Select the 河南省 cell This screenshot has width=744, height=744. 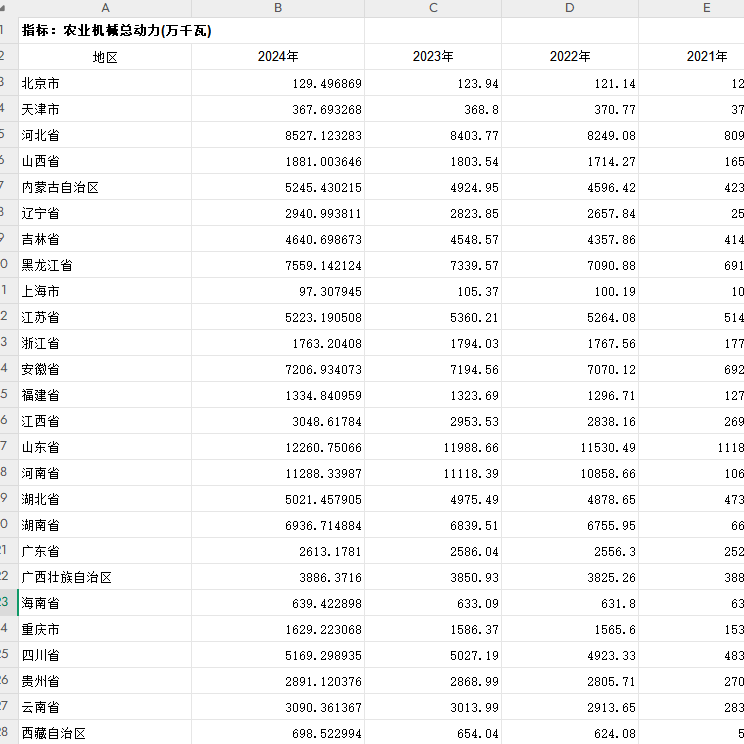105,473
